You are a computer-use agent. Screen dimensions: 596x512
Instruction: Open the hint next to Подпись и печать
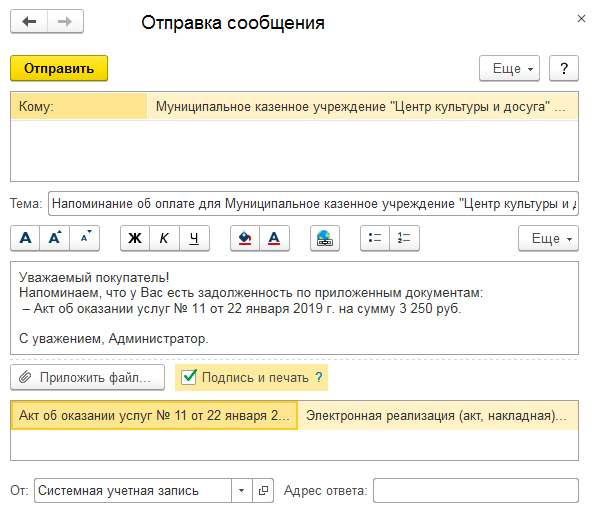pyautogui.click(x=319, y=377)
